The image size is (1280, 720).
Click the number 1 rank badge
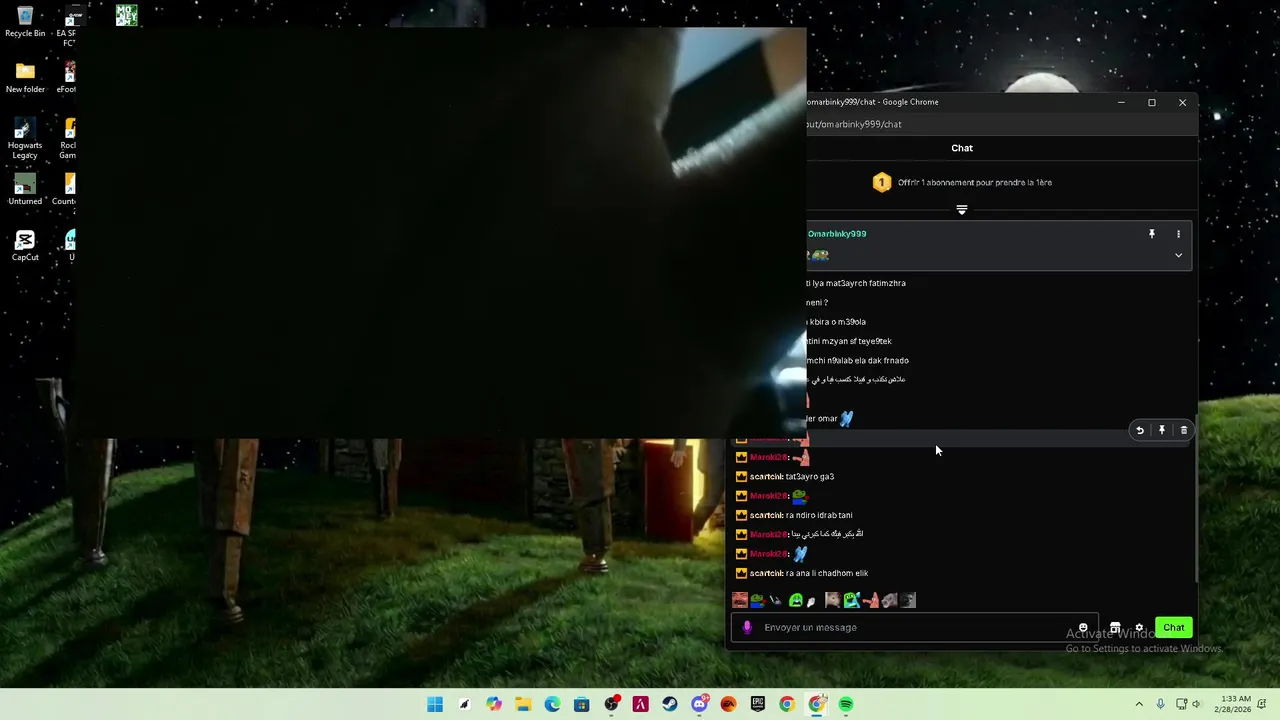pos(882,182)
